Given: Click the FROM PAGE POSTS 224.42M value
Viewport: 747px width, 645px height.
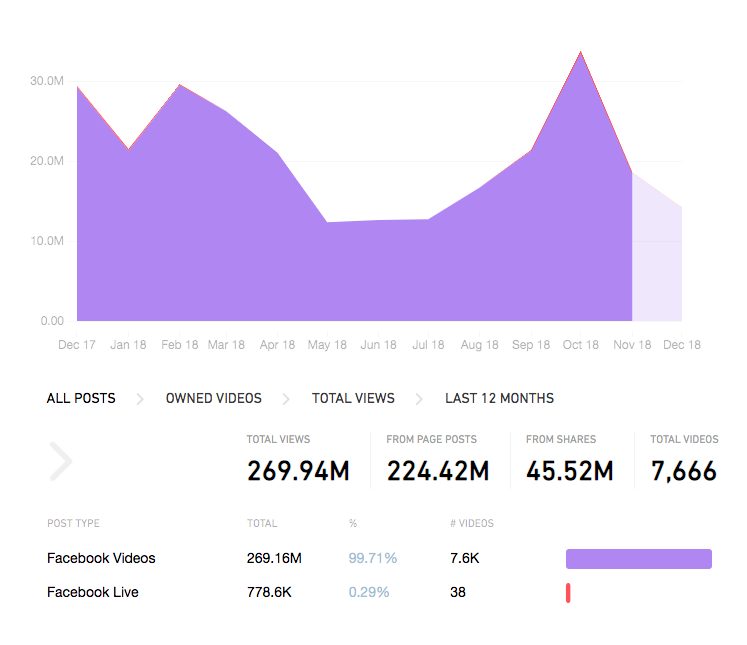Looking at the screenshot, I should point(438,471).
